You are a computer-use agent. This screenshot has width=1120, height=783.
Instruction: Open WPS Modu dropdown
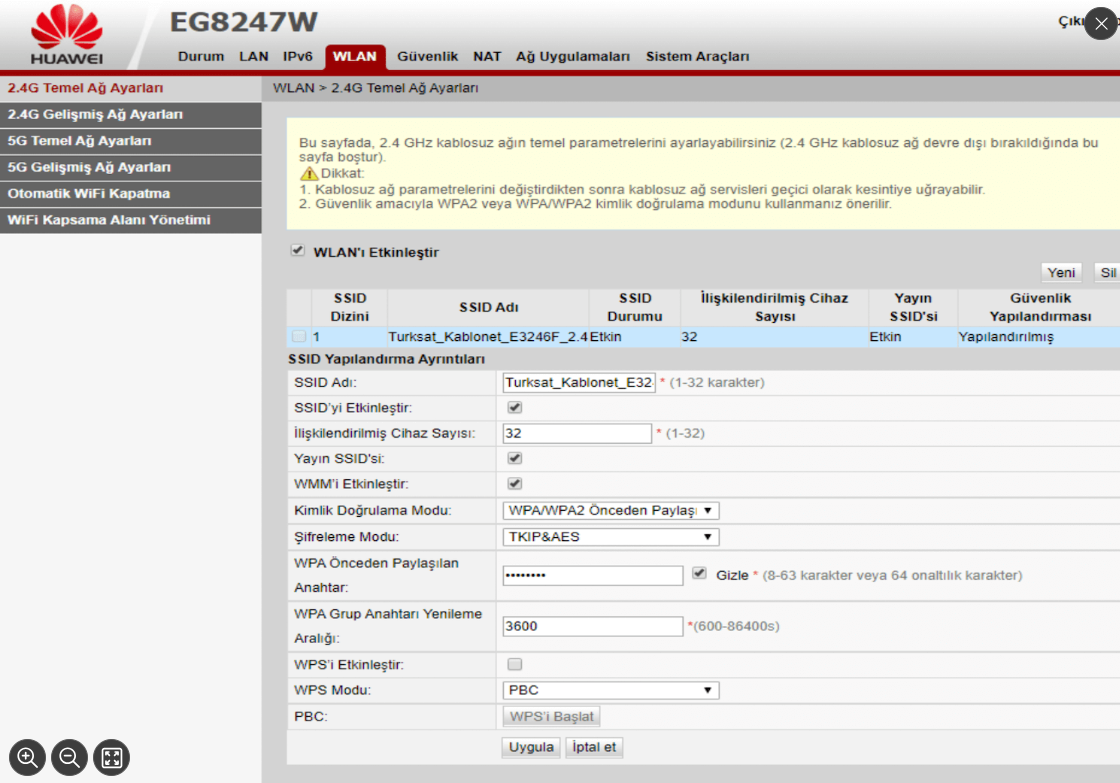tap(611, 690)
